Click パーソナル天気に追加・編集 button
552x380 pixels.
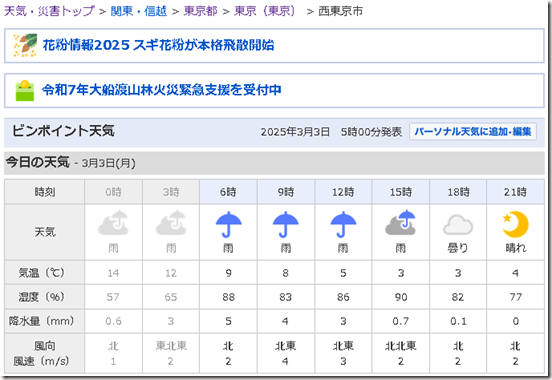472,132
